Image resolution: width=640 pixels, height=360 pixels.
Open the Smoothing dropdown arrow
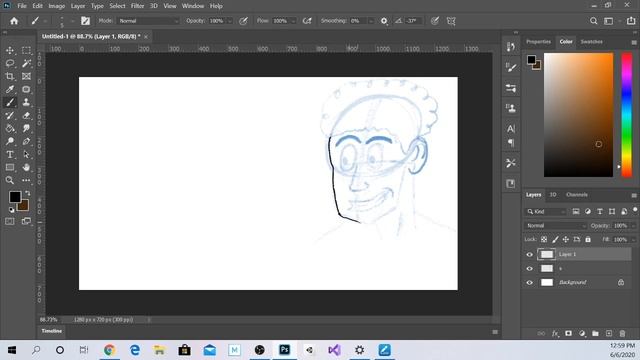pos(371,21)
